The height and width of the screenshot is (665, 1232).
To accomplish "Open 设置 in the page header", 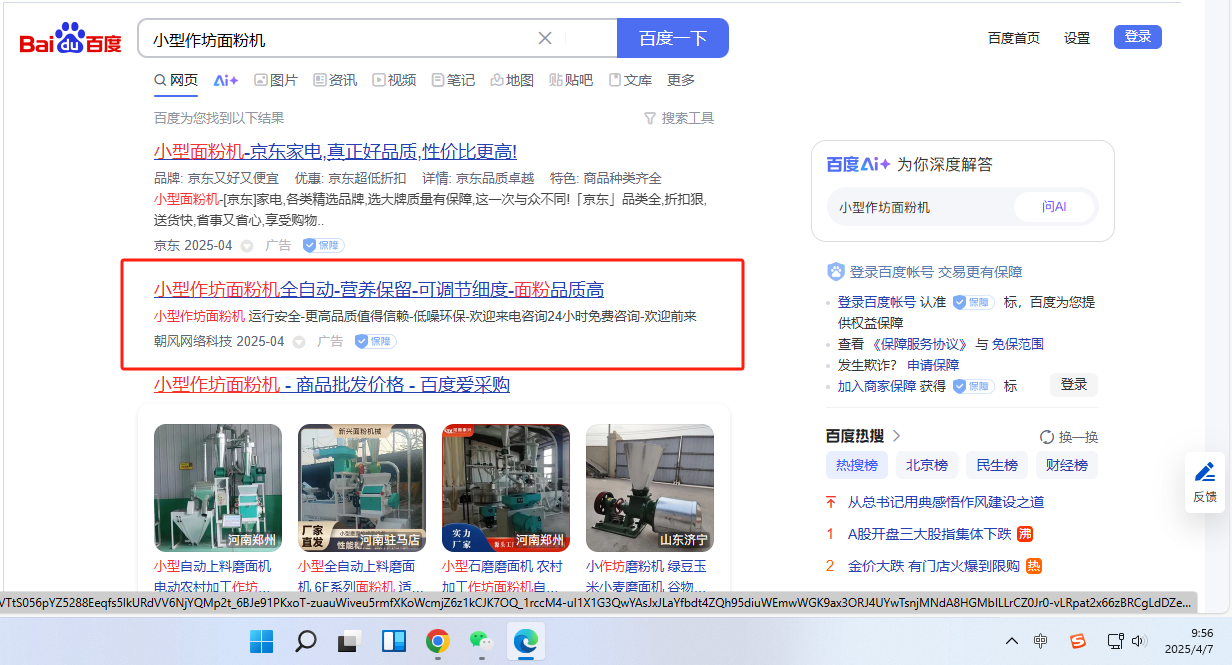I will (1077, 38).
